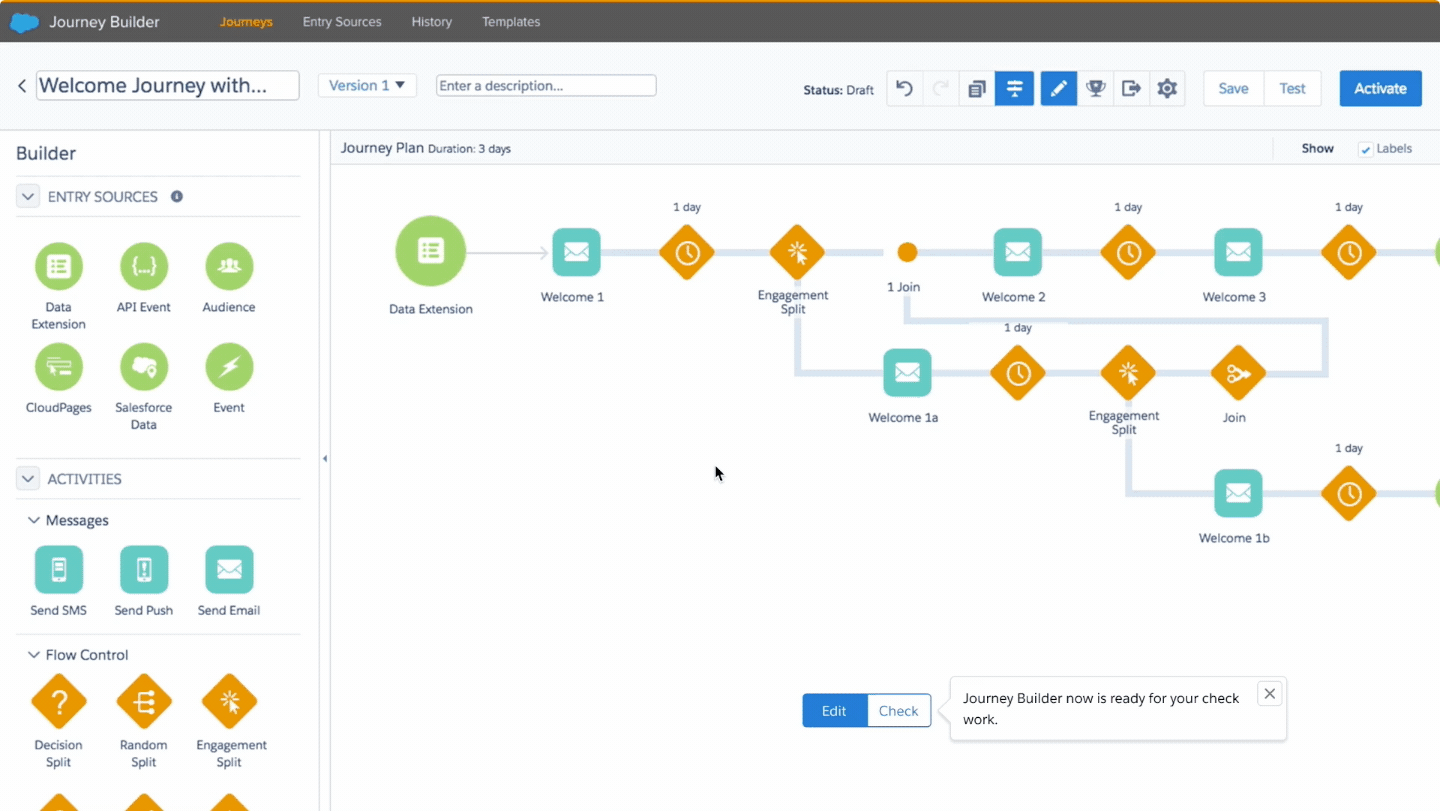Open journey settings gear
Image resolution: width=1440 pixels, height=811 pixels.
coord(1167,88)
